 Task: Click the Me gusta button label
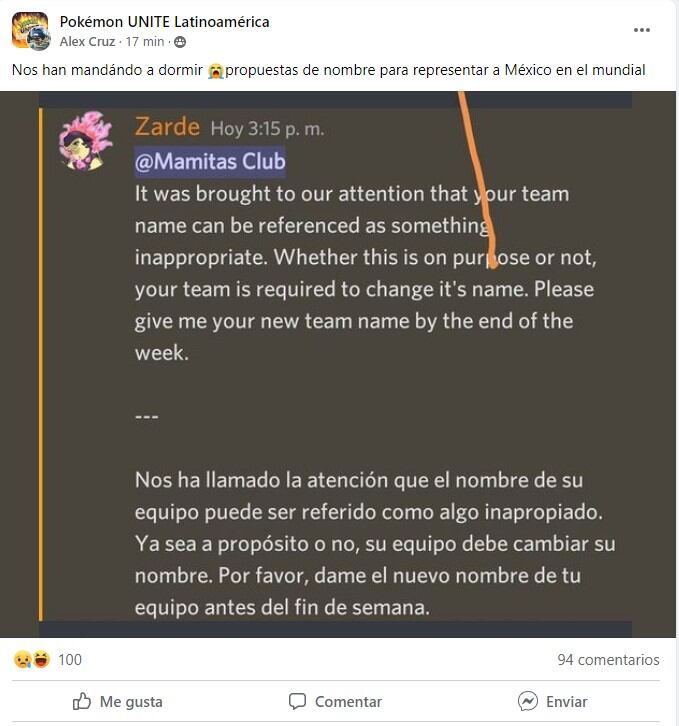coord(131,702)
